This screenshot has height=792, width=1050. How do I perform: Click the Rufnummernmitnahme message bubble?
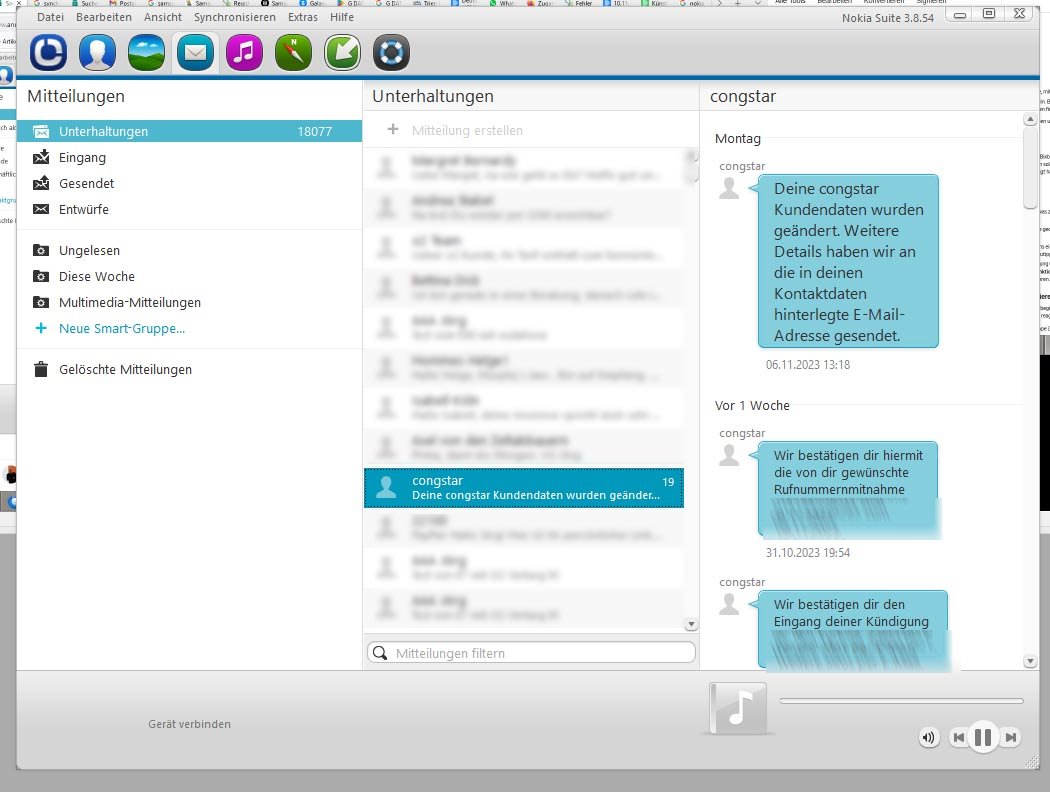point(848,489)
